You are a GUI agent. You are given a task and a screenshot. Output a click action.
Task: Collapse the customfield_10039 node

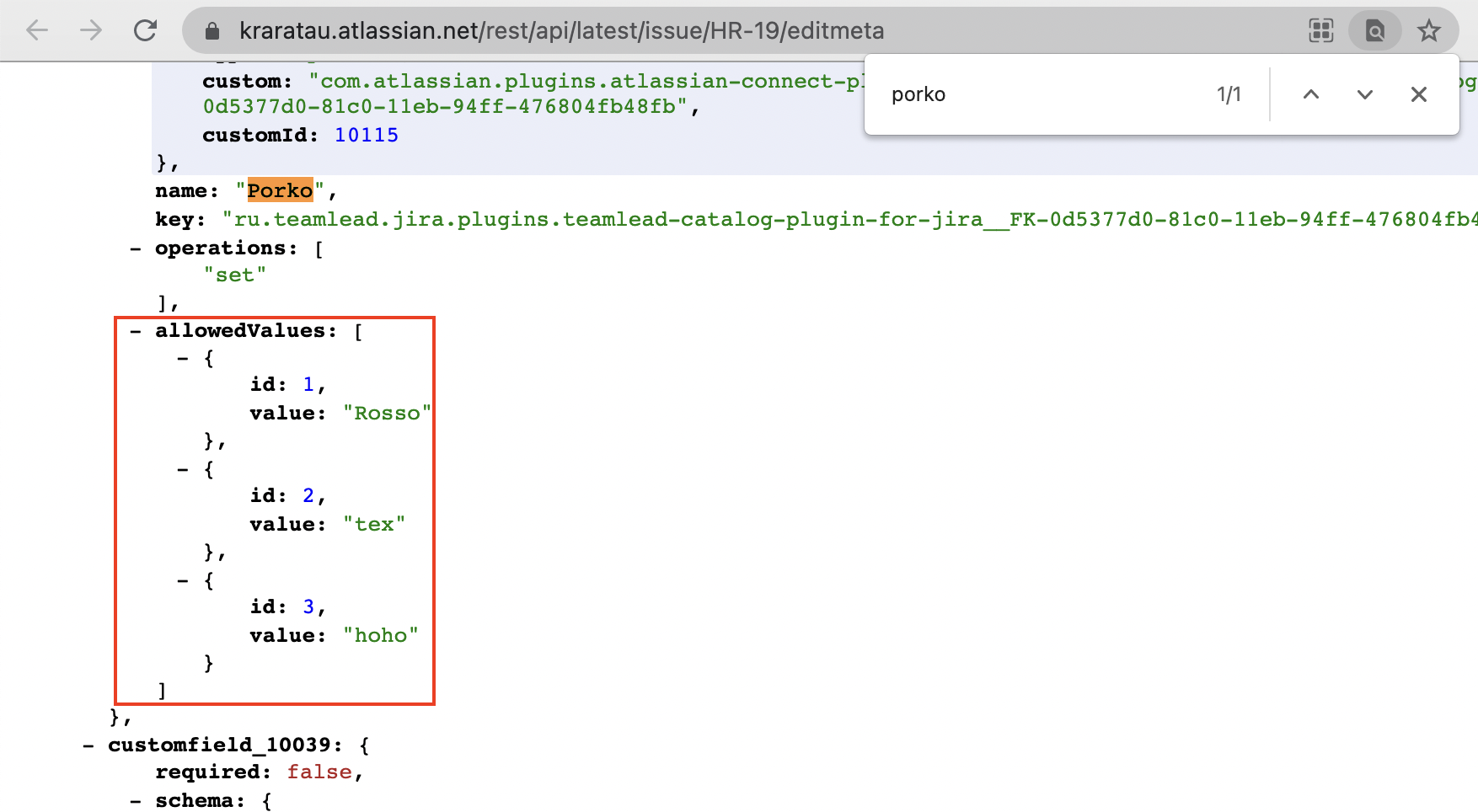88,745
